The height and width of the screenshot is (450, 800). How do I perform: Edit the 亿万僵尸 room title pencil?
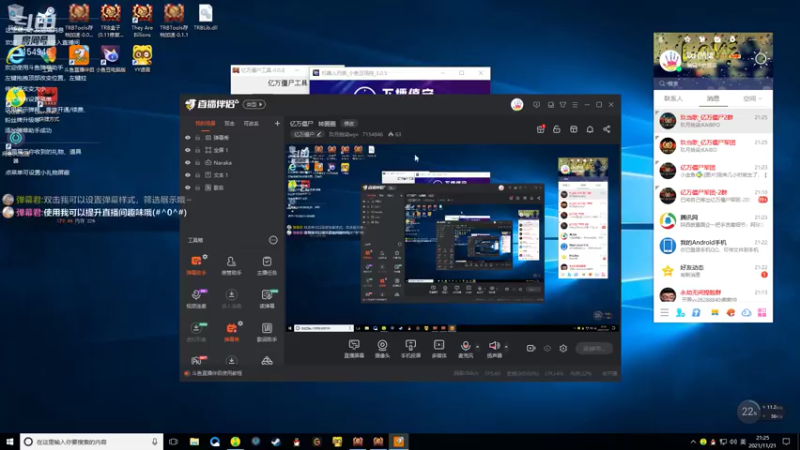(319, 135)
